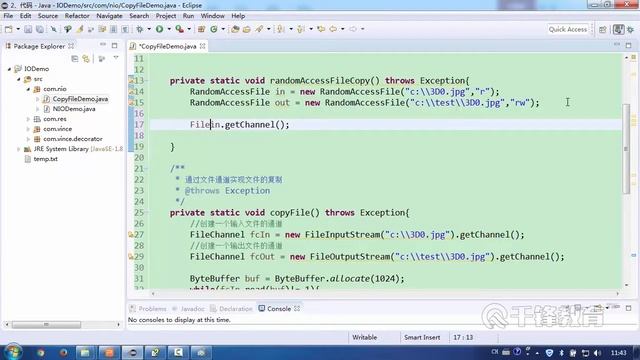This screenshot has height=360, width=640.
Task: Fold the Javadoc comment at line 21
Action: (x=146, y=169)
